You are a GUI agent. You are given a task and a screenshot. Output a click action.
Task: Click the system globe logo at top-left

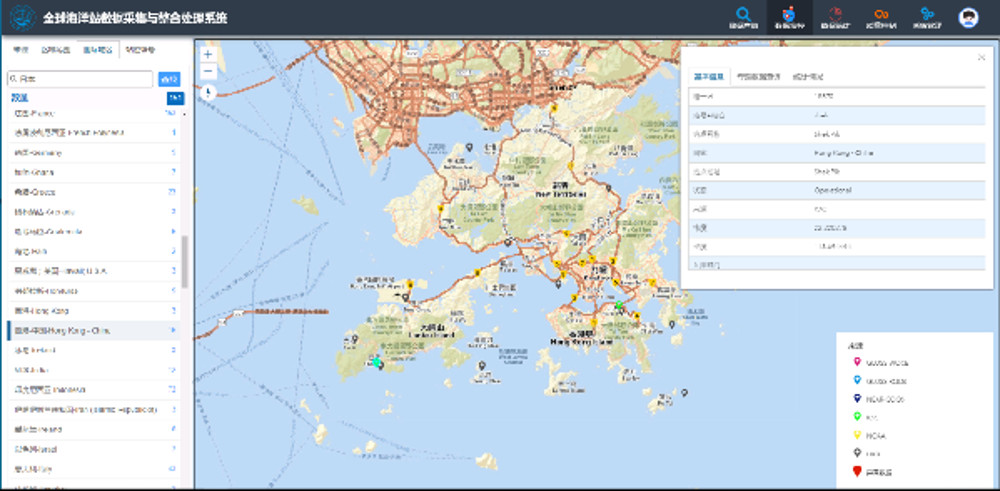(21, 18)
